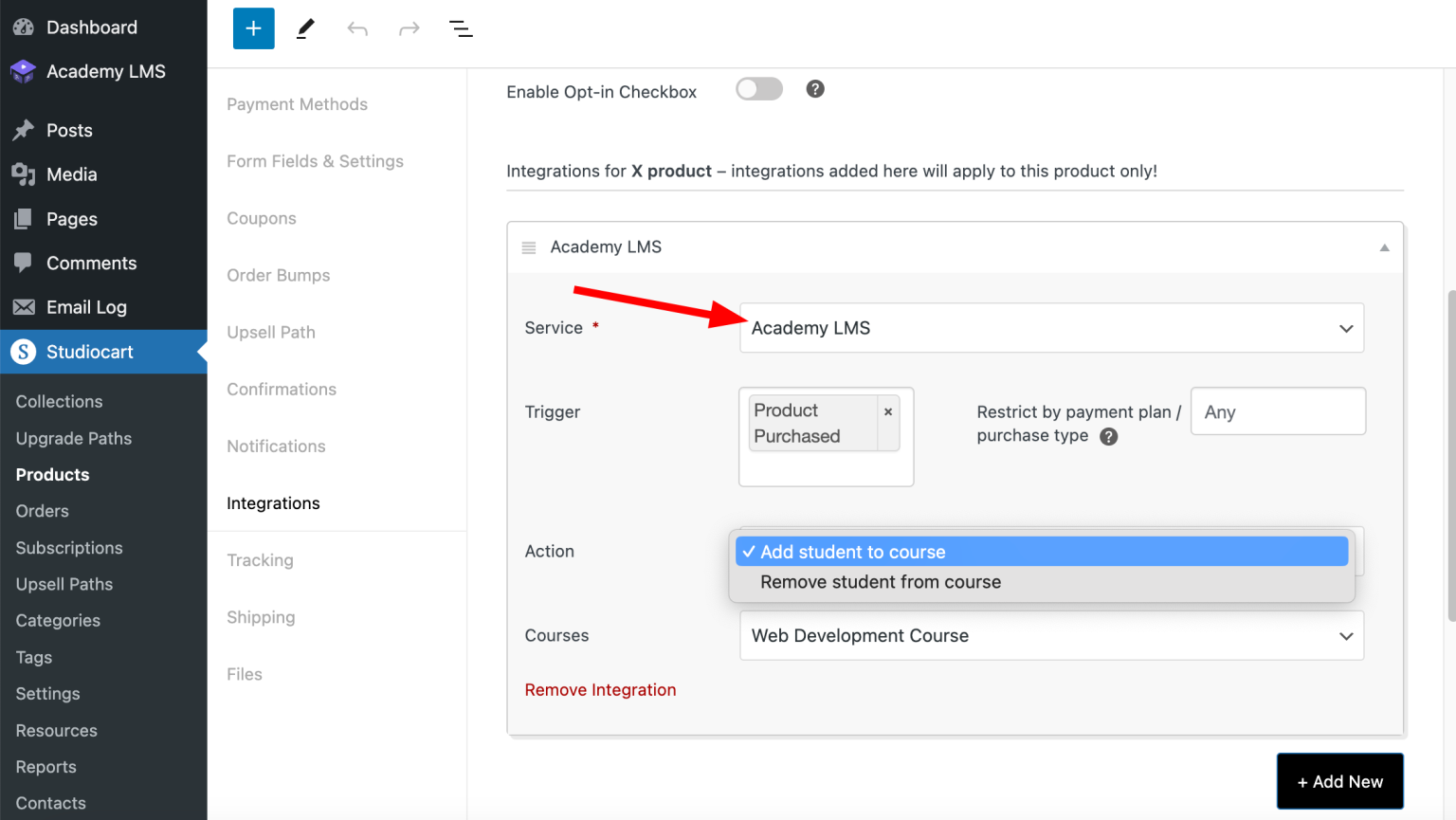The width and height of the screenshot is (1456, 820).
Task: Select the pencil edit tool icon
Action: pos(305,29)
